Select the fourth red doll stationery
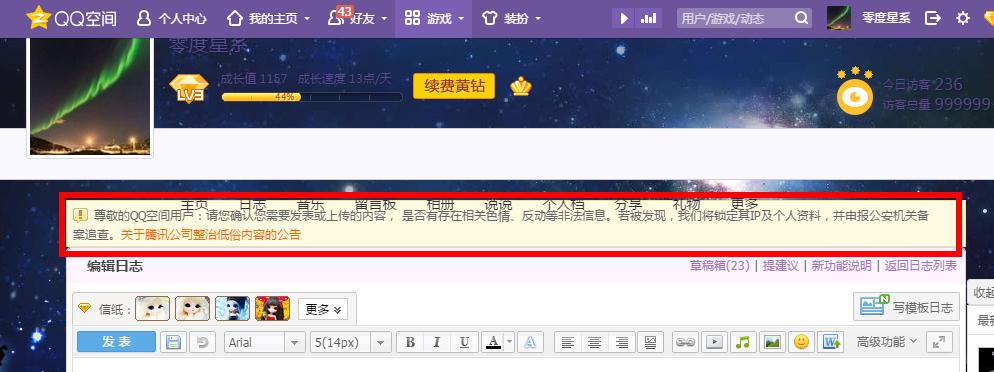994x372 pixels. [273, 309]
